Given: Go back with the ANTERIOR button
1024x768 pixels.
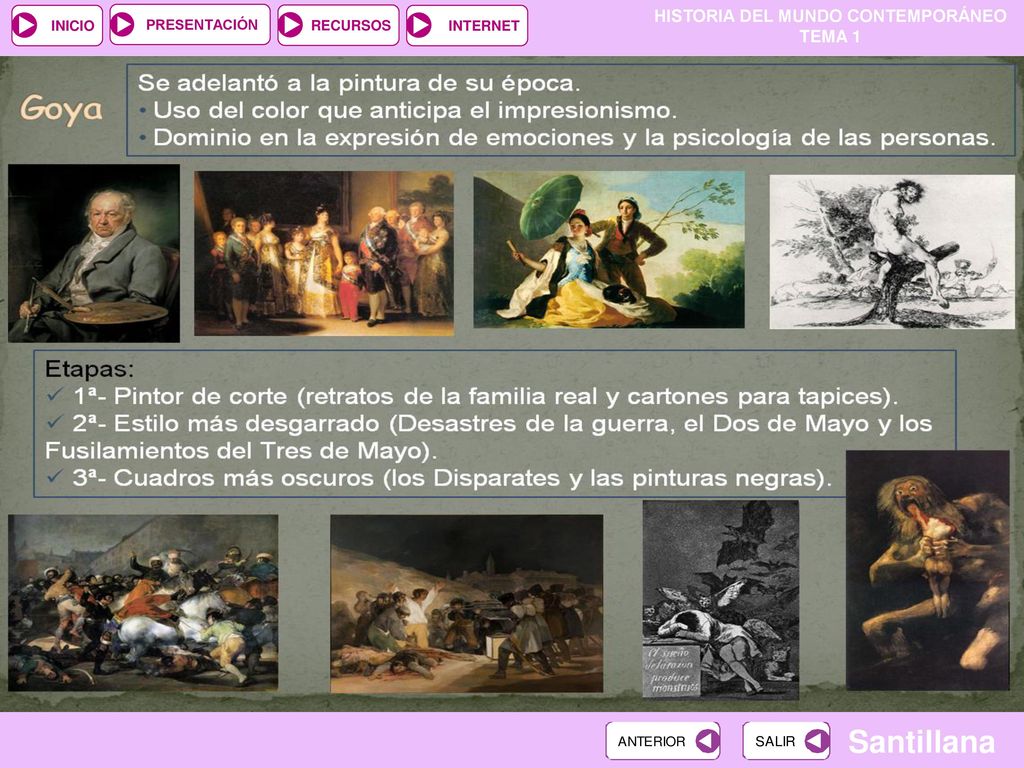Looking at the screenshot, I should point(663,741).
